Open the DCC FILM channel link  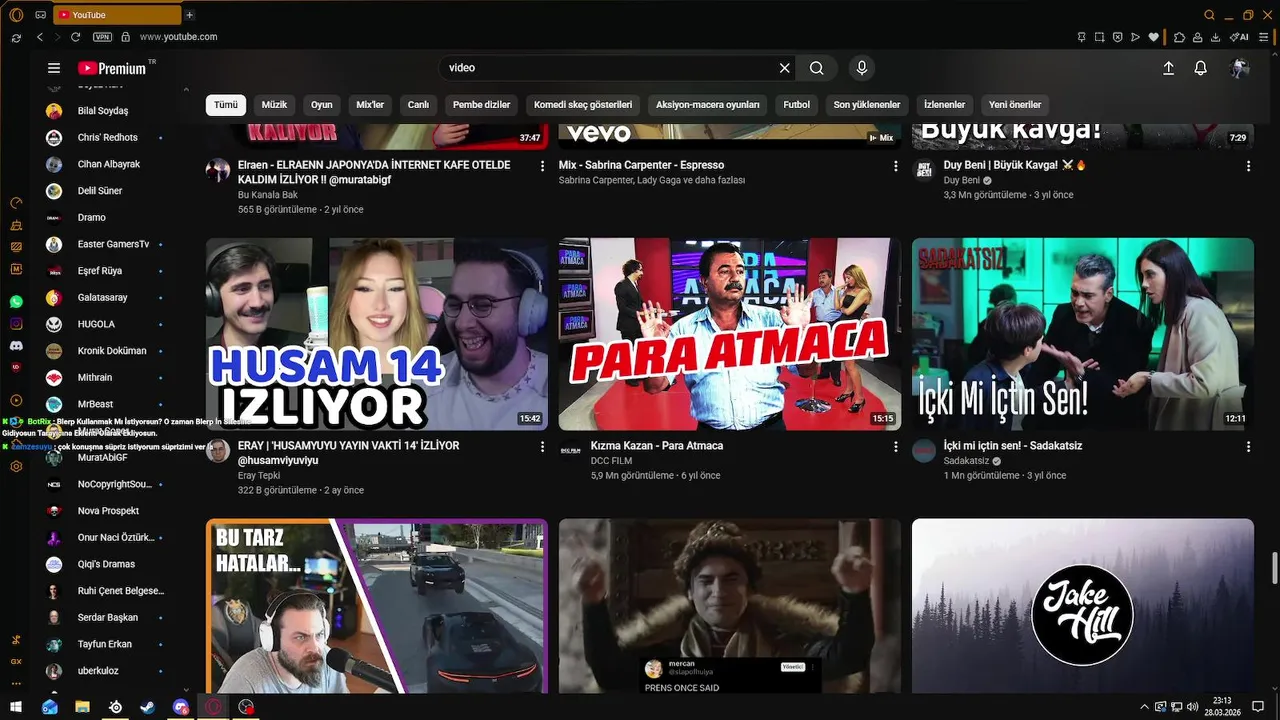point(611,461)
